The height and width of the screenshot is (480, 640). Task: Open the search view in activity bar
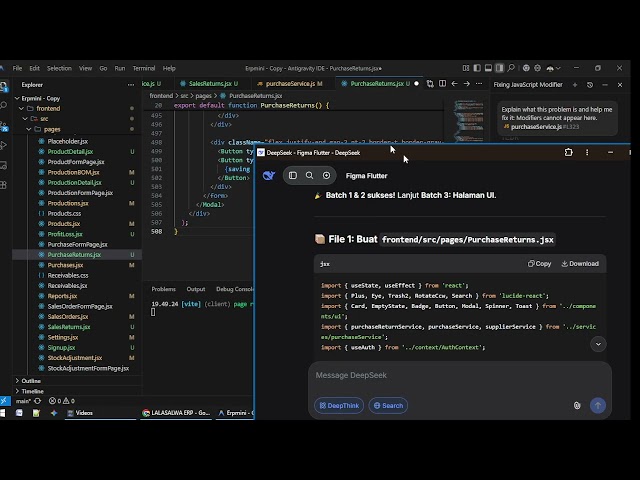pyautogui.click(x=4, y=106)
